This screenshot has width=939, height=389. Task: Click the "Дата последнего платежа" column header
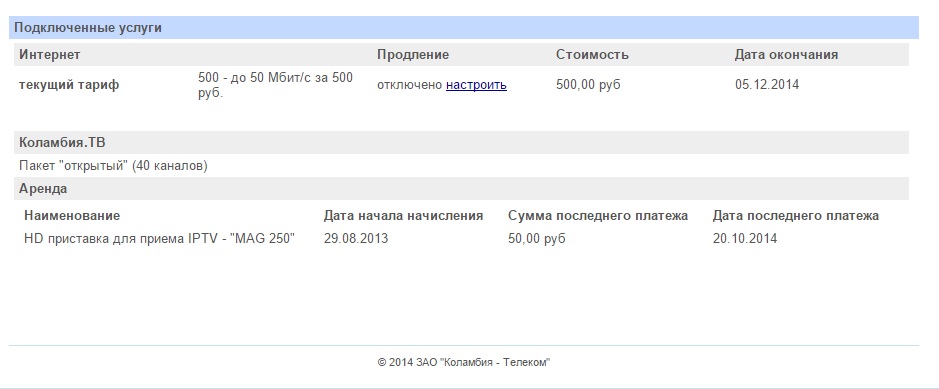796,215
